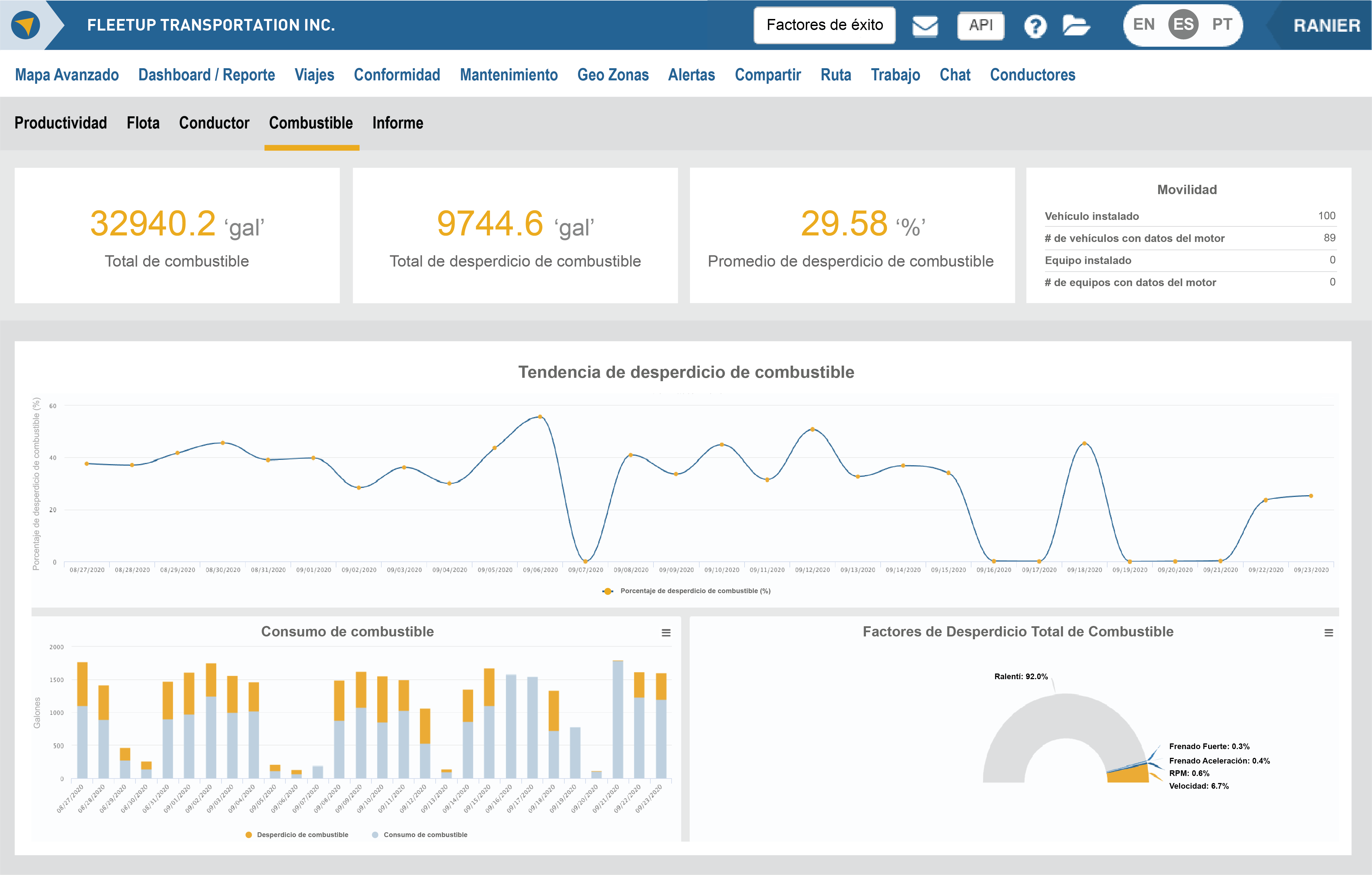This screenshot has width=1372, height=875.
Task: Click the FleetUp arrow logo icon
Action: click(26, 25)
